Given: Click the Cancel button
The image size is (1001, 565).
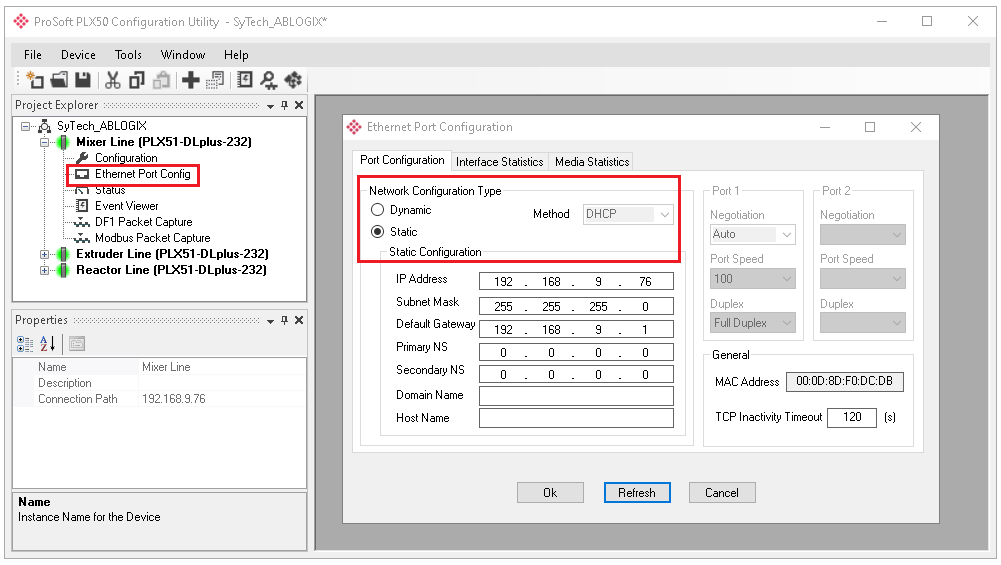Looking at the screenshot, I should coord(722,493).
